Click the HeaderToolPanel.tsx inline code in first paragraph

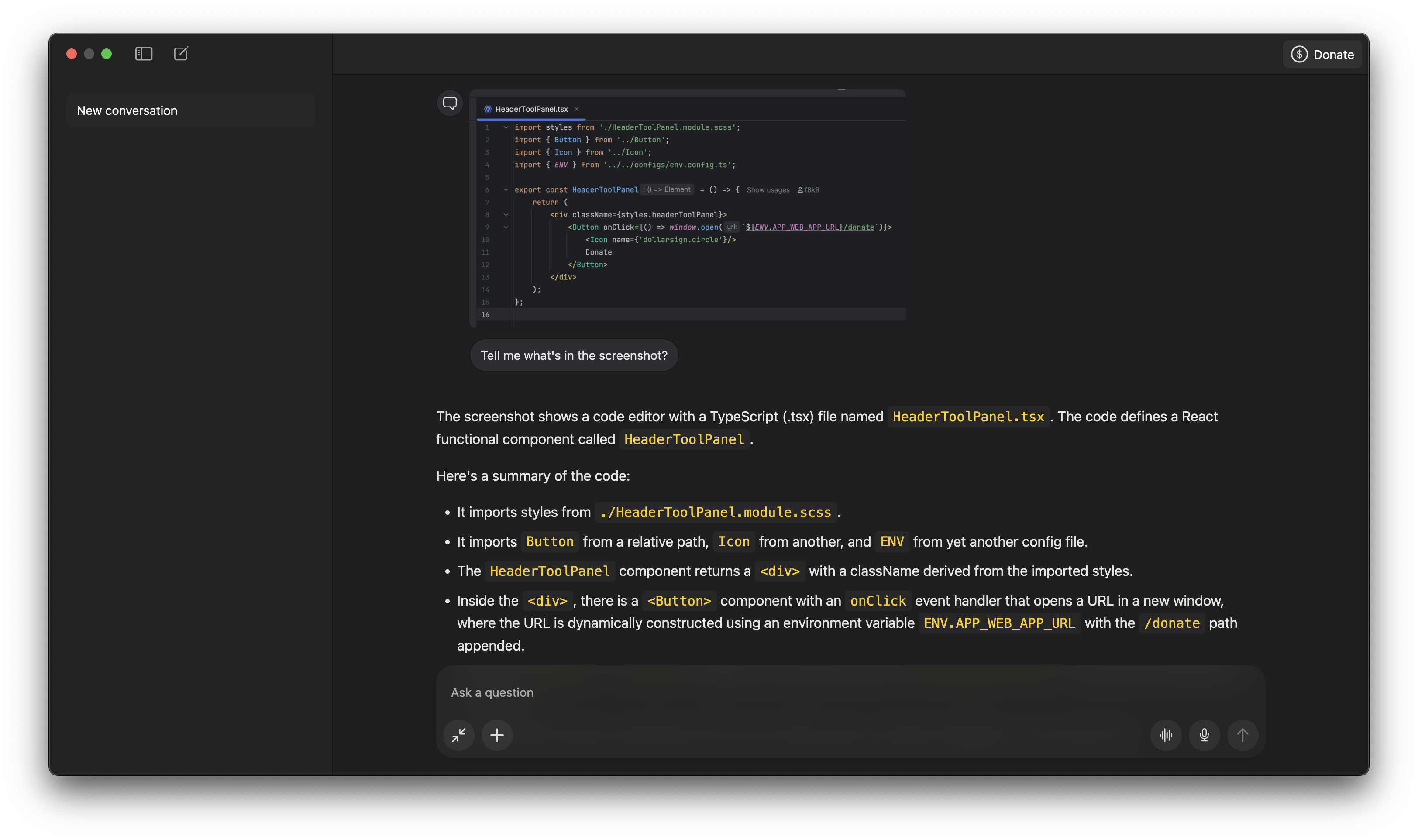coord(968,417)
